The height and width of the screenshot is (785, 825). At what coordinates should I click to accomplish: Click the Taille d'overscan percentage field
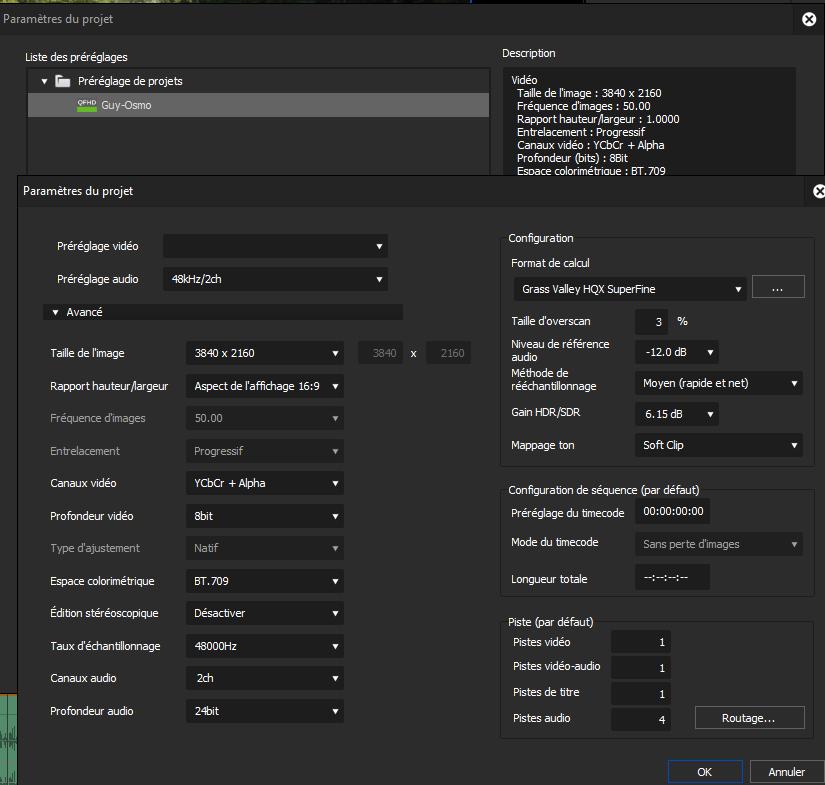(x=651, y=322)
